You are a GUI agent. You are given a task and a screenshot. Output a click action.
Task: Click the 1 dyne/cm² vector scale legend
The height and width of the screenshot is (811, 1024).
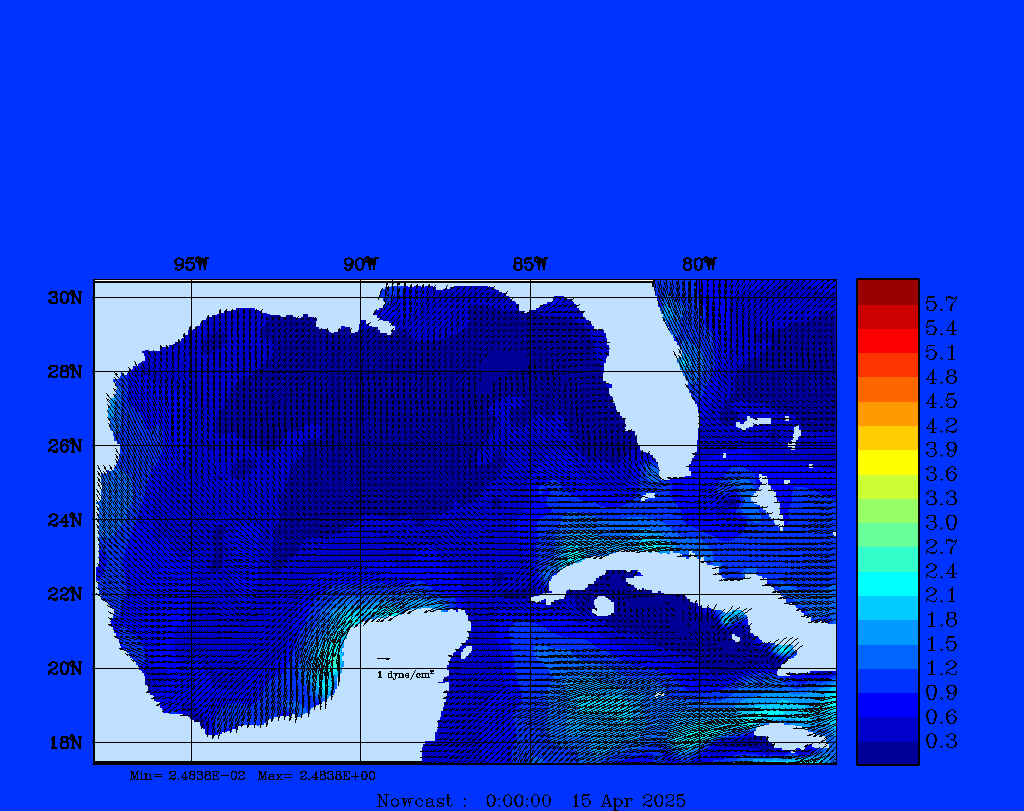click(404, 675)
